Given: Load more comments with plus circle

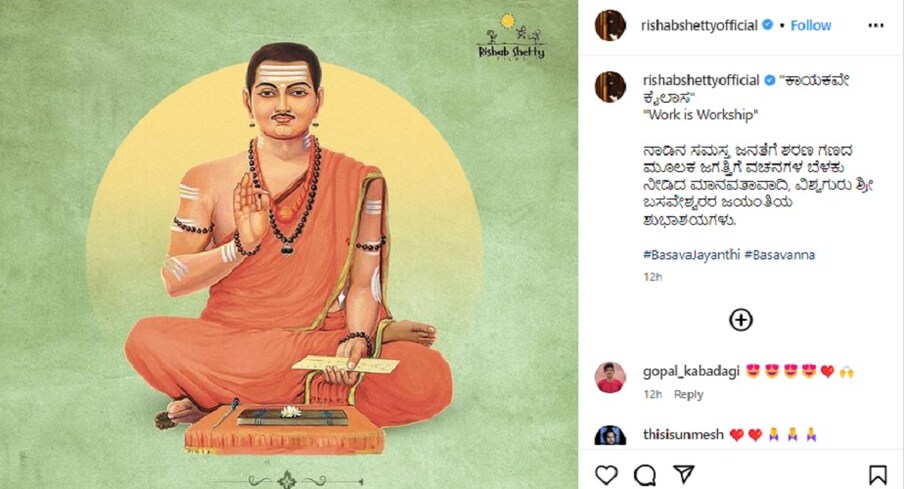Looking at the screenshot, I should [x=741, y=319].
